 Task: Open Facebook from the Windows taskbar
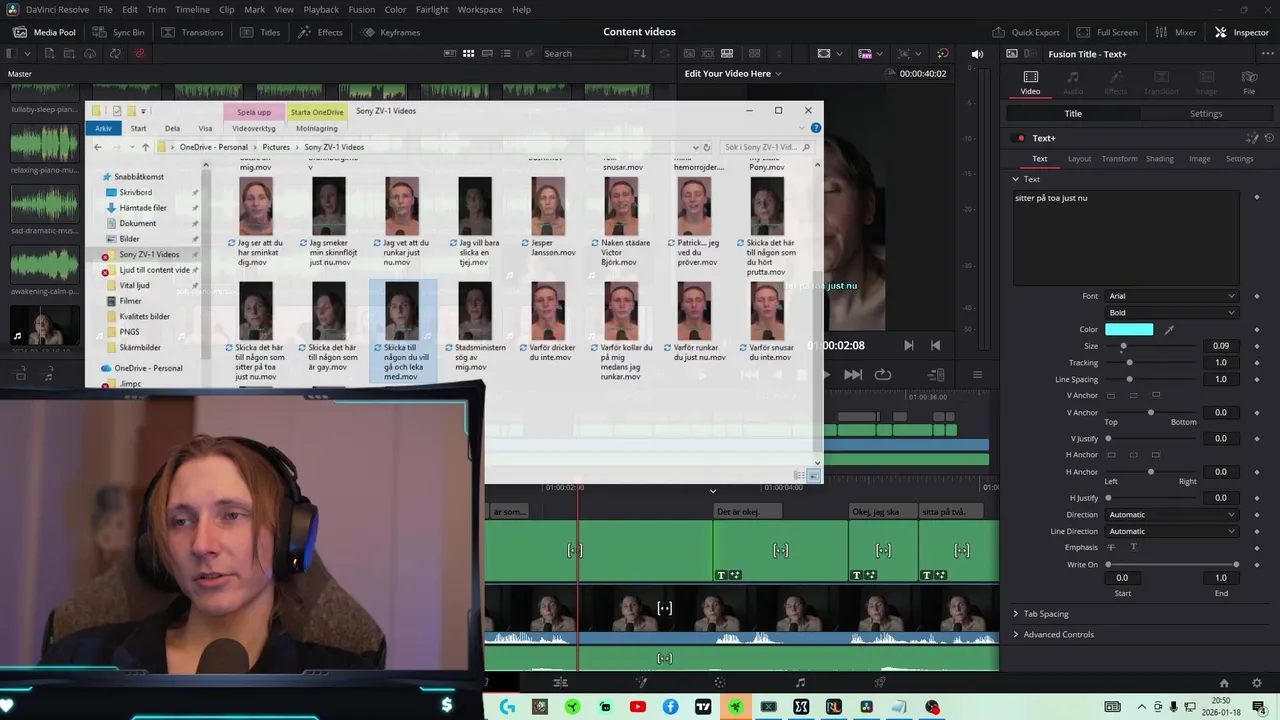(670, 707)
